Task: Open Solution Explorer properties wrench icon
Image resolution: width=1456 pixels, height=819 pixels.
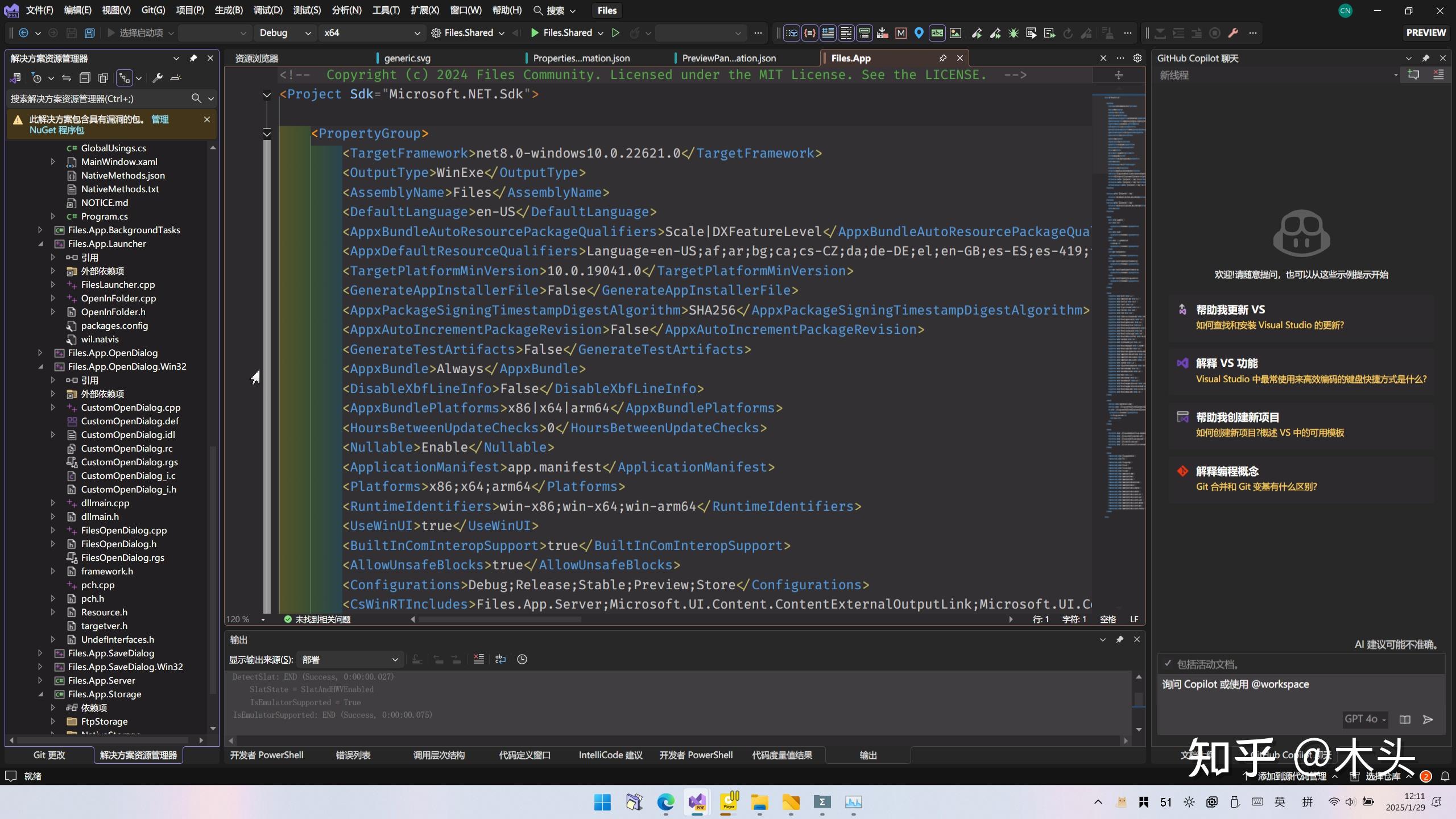Action: pos(158,78)
